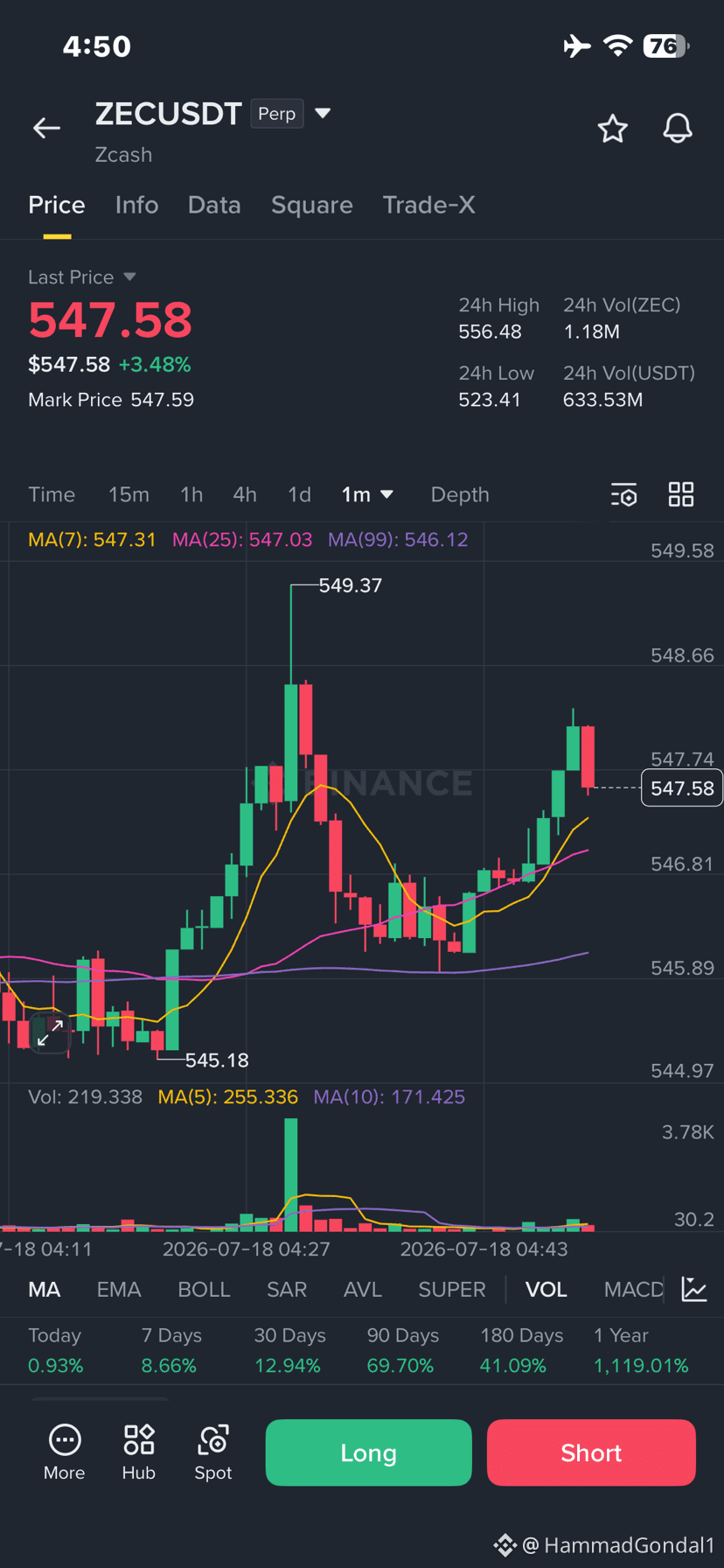The width and height of the screenshot is (724, 1568).
Task: Tap the tallest green volume bar
Action: pos(291,1174)
